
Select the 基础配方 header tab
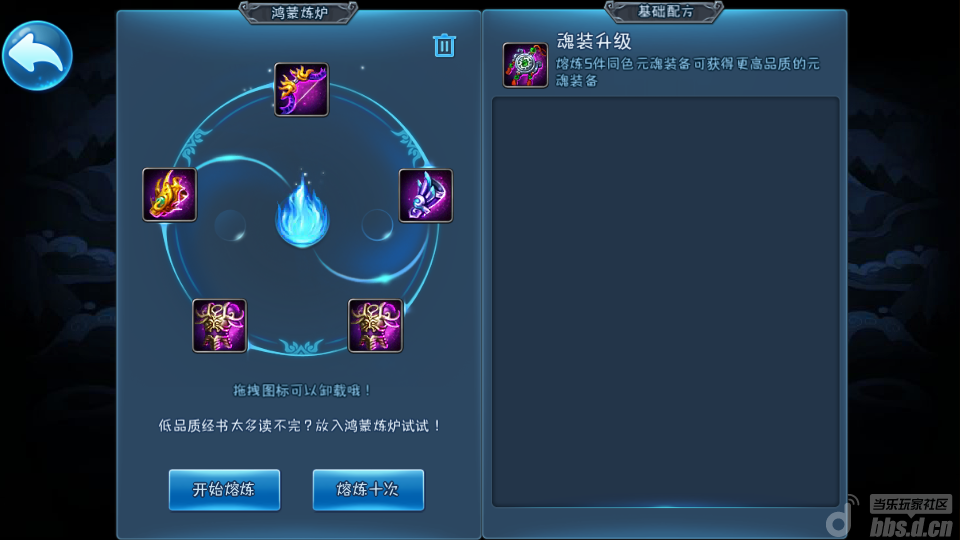pos(664,12)
